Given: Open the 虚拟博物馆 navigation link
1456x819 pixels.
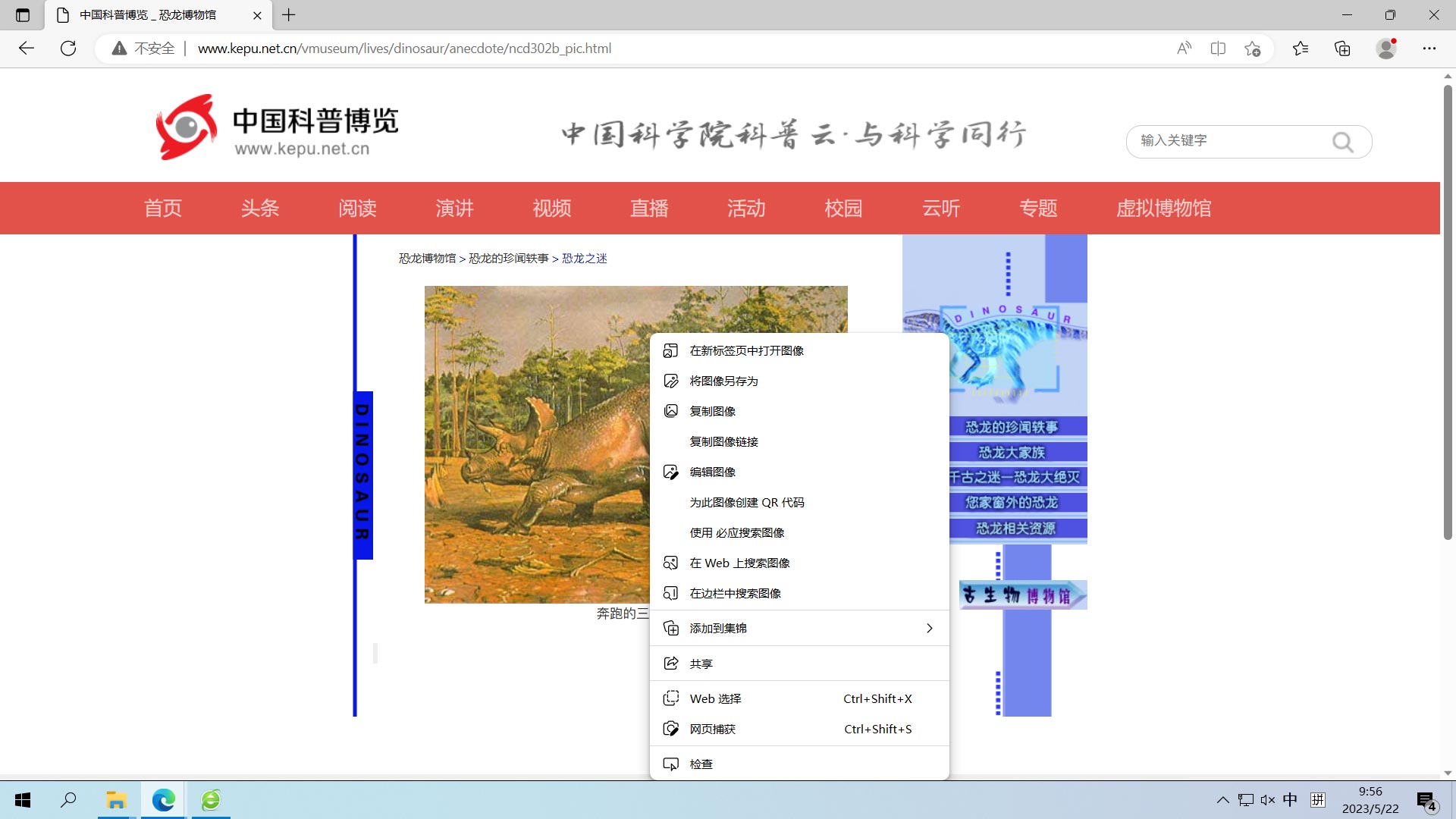Looking at the screenshot, I should point(1163,208).
